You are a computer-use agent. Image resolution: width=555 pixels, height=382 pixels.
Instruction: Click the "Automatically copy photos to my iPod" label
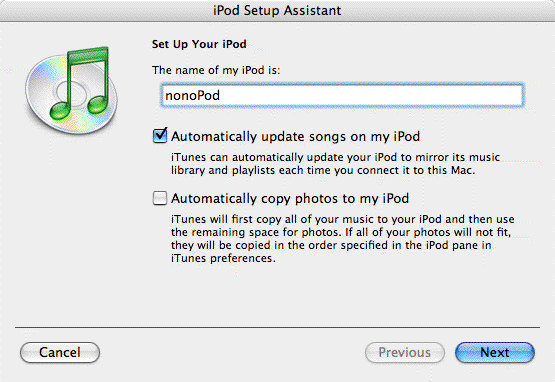tap(290, 198)
